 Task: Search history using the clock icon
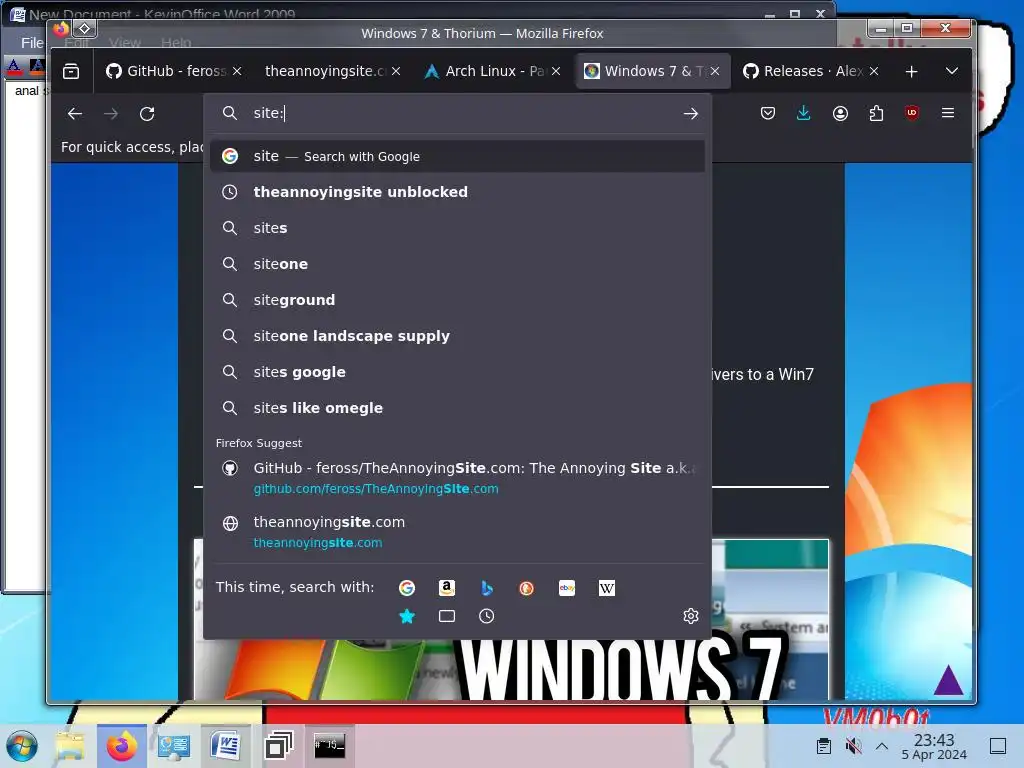(487, 616)
